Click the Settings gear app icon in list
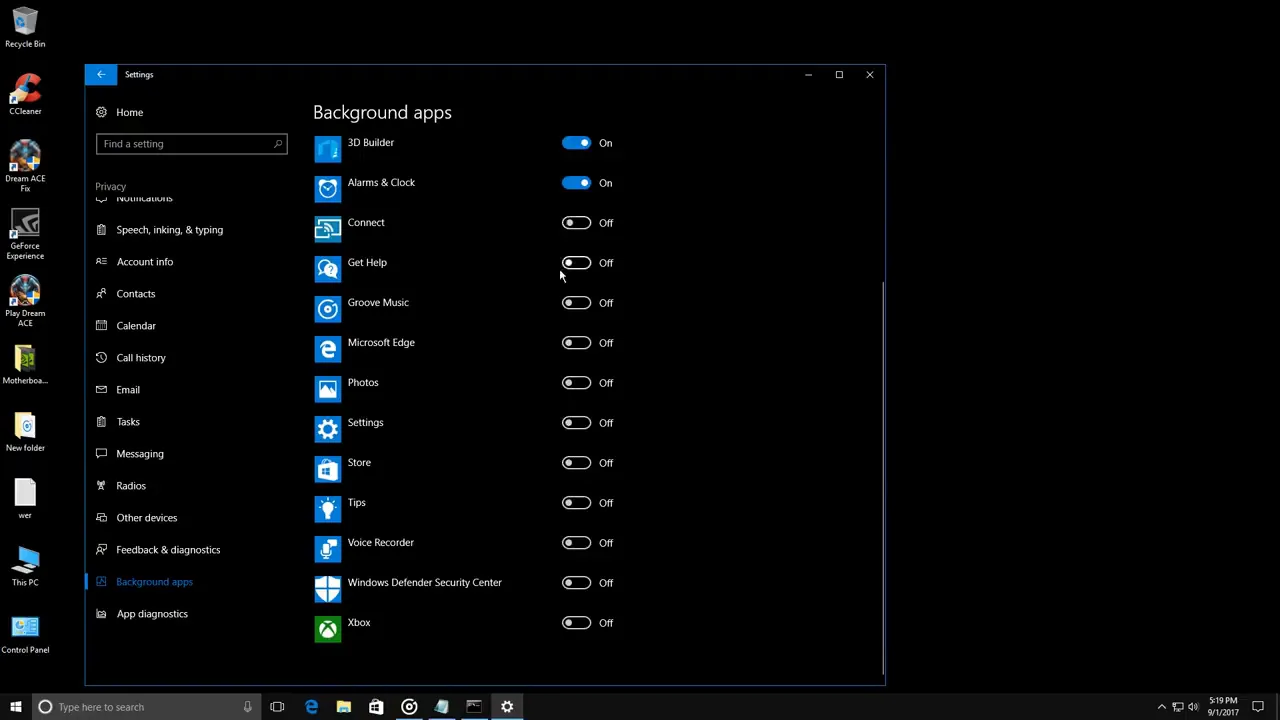The image size is (1280, 720). [x=327, y=429]
